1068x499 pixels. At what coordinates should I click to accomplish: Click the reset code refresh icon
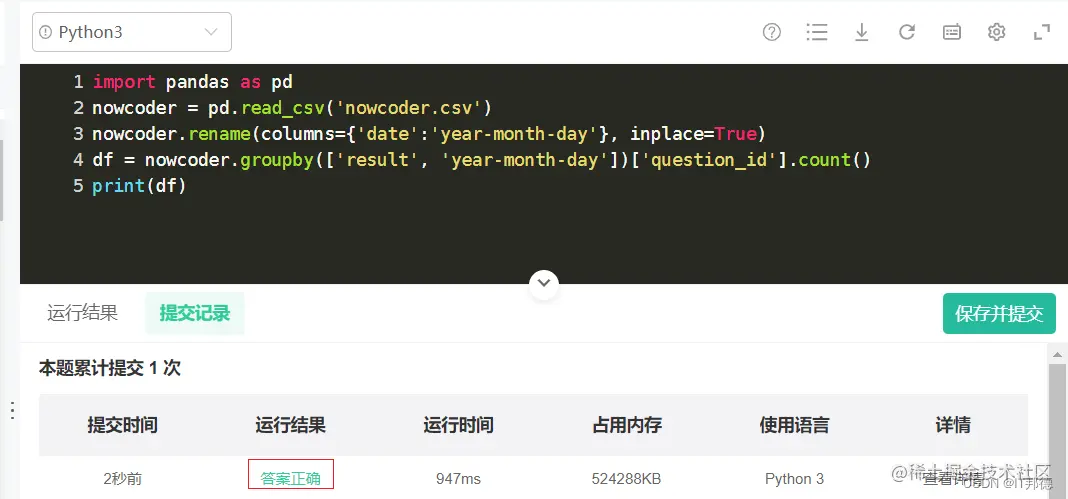(x=907, y=32)
